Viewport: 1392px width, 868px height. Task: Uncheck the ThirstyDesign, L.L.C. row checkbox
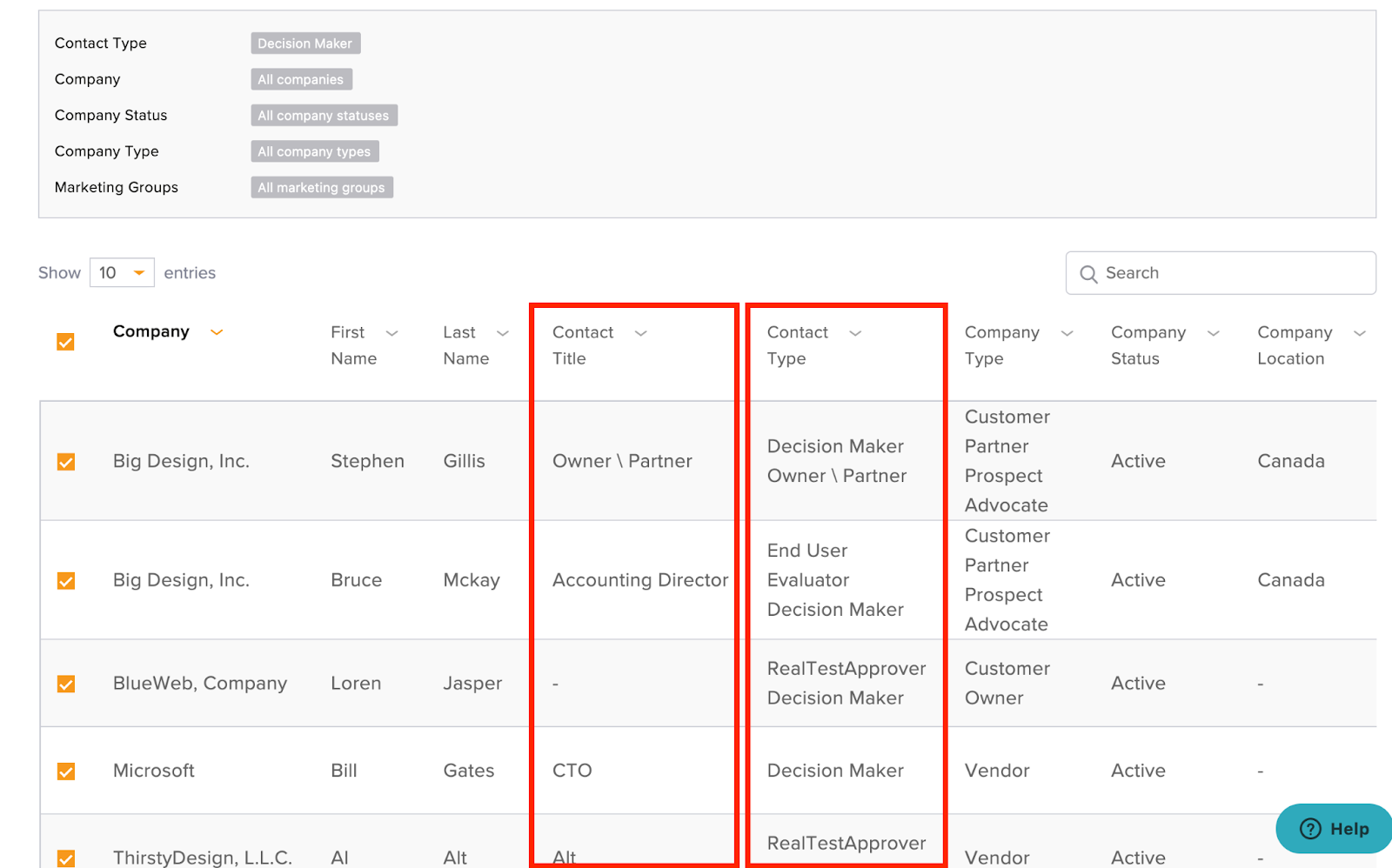(x=65, y=858)
